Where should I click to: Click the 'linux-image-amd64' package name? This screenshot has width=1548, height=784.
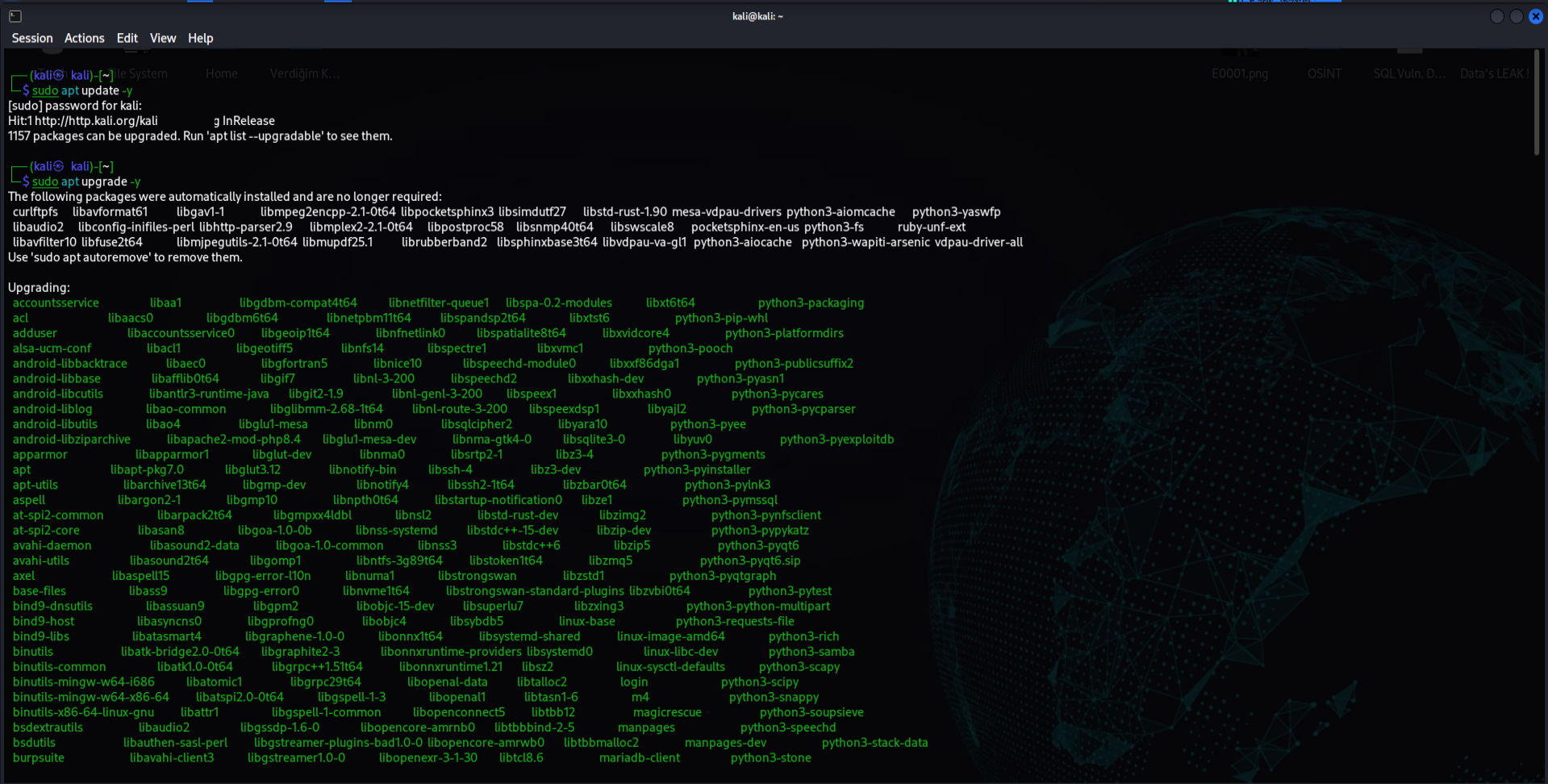[671, 636]
